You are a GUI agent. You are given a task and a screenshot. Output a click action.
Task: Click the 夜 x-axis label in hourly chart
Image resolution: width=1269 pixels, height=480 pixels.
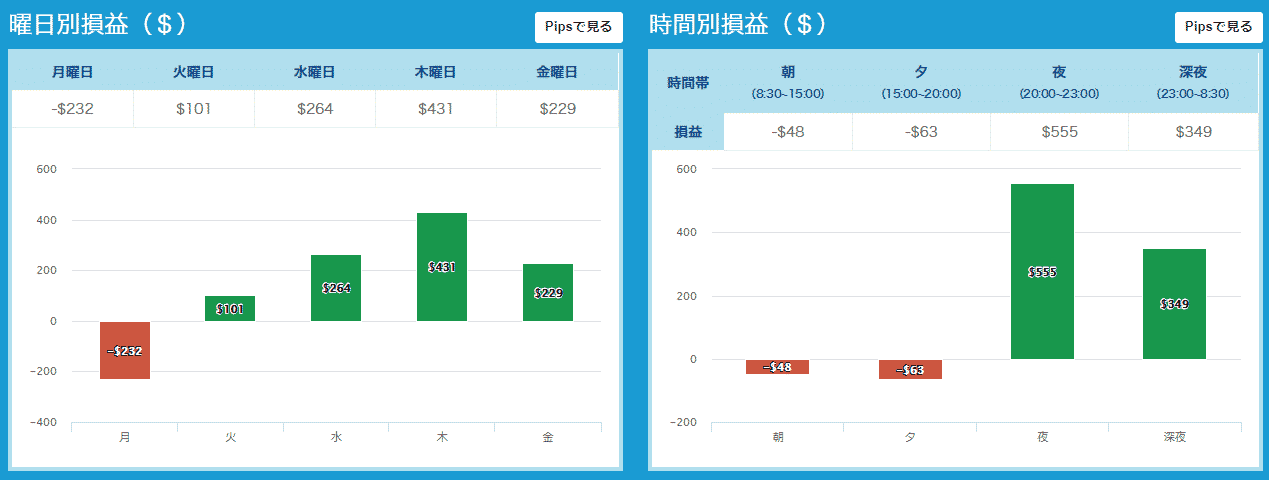pos(1042,437)
